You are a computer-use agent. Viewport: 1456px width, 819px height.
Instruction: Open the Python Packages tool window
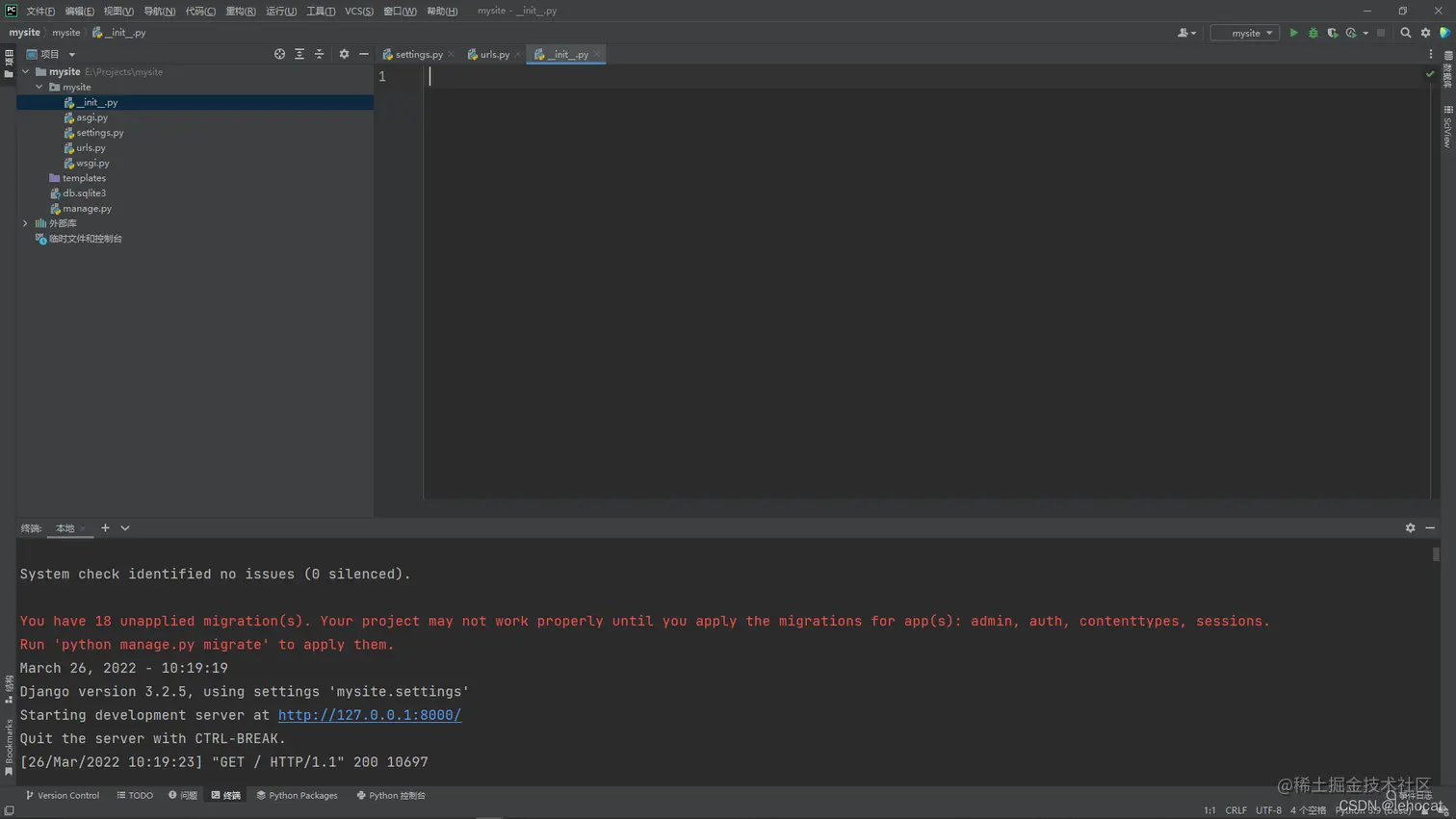click(x=297, y=795)
